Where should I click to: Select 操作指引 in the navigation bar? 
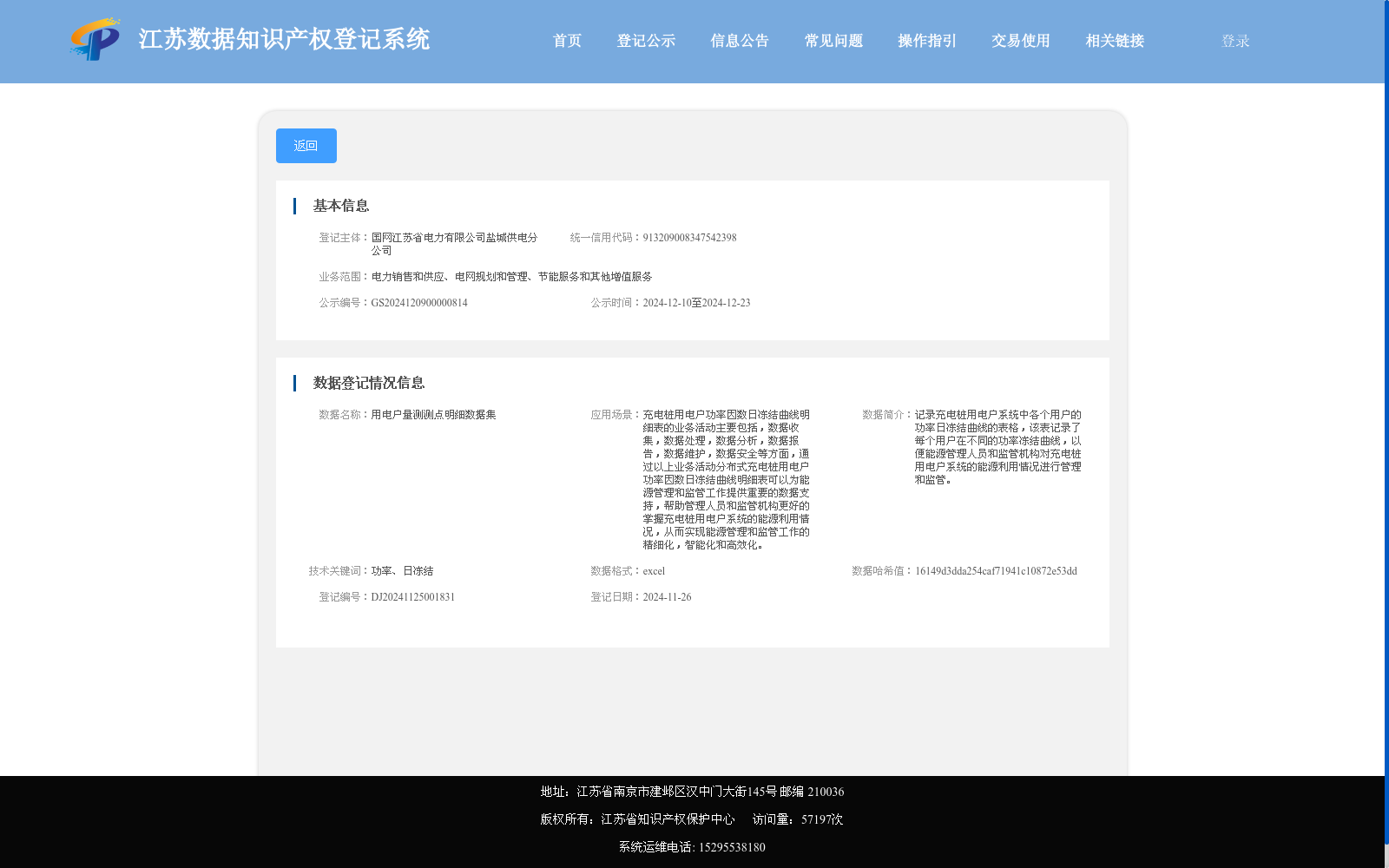coord(927,41)
